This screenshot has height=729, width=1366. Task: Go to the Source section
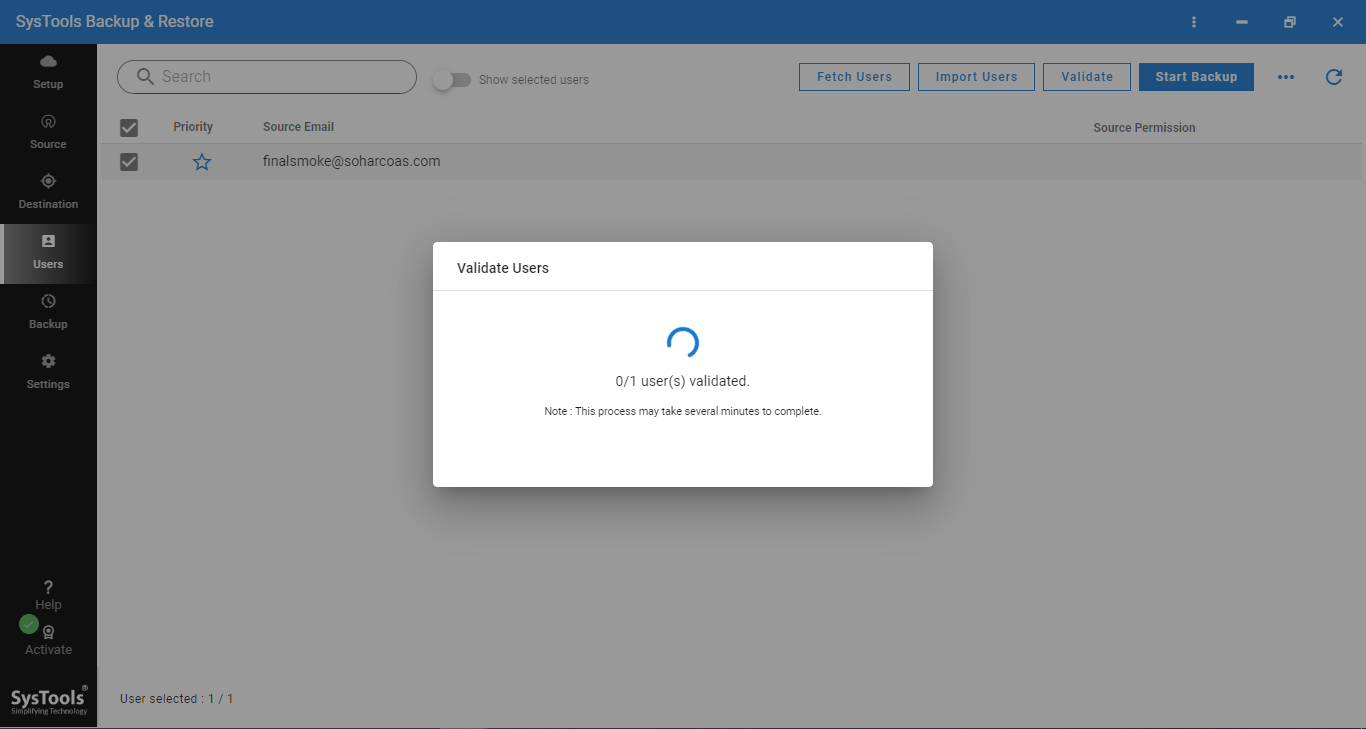[x=48, y=122]
